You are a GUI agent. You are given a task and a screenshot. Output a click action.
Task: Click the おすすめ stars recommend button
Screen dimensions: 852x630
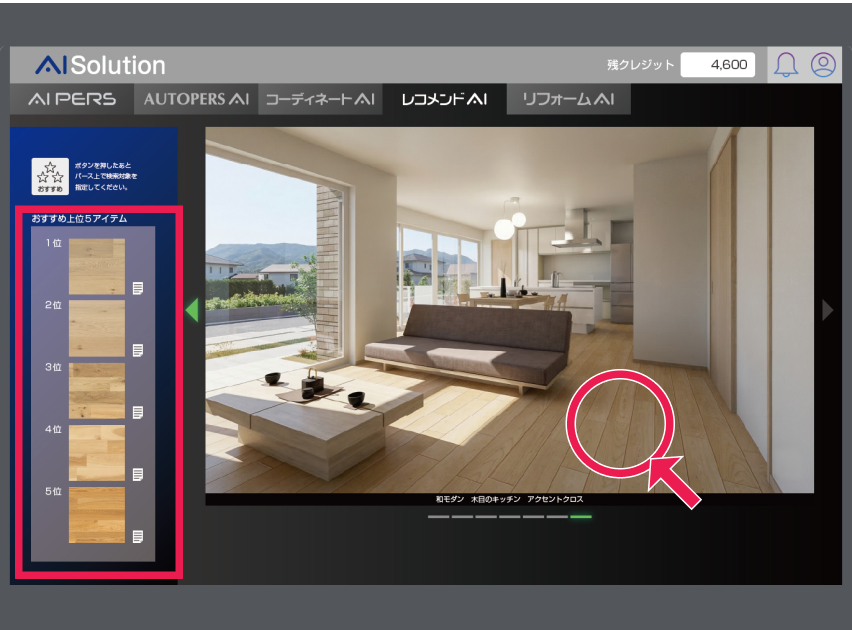coord(50,176)
